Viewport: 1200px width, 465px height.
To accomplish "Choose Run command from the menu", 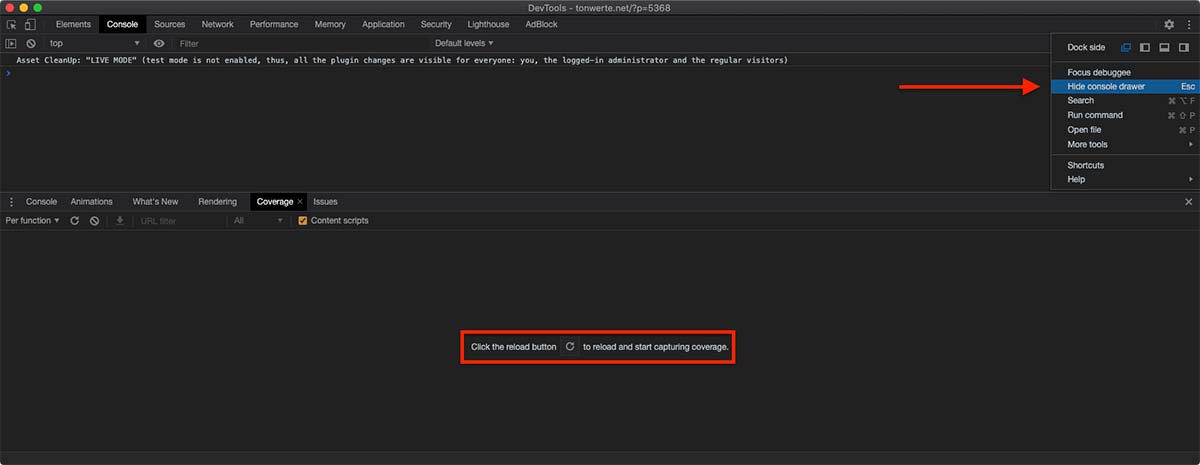I will pyautogui.click(x=1125, y=115).
